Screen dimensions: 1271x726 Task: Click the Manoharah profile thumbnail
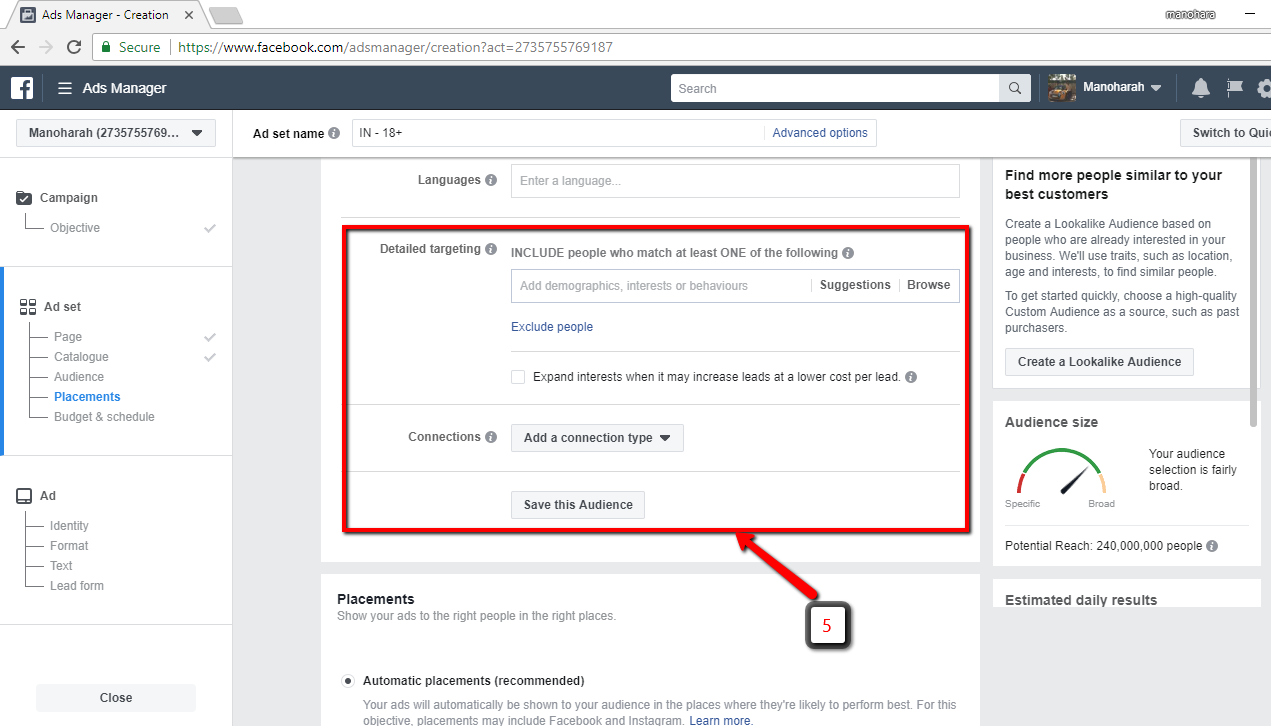click(1062, 88)
